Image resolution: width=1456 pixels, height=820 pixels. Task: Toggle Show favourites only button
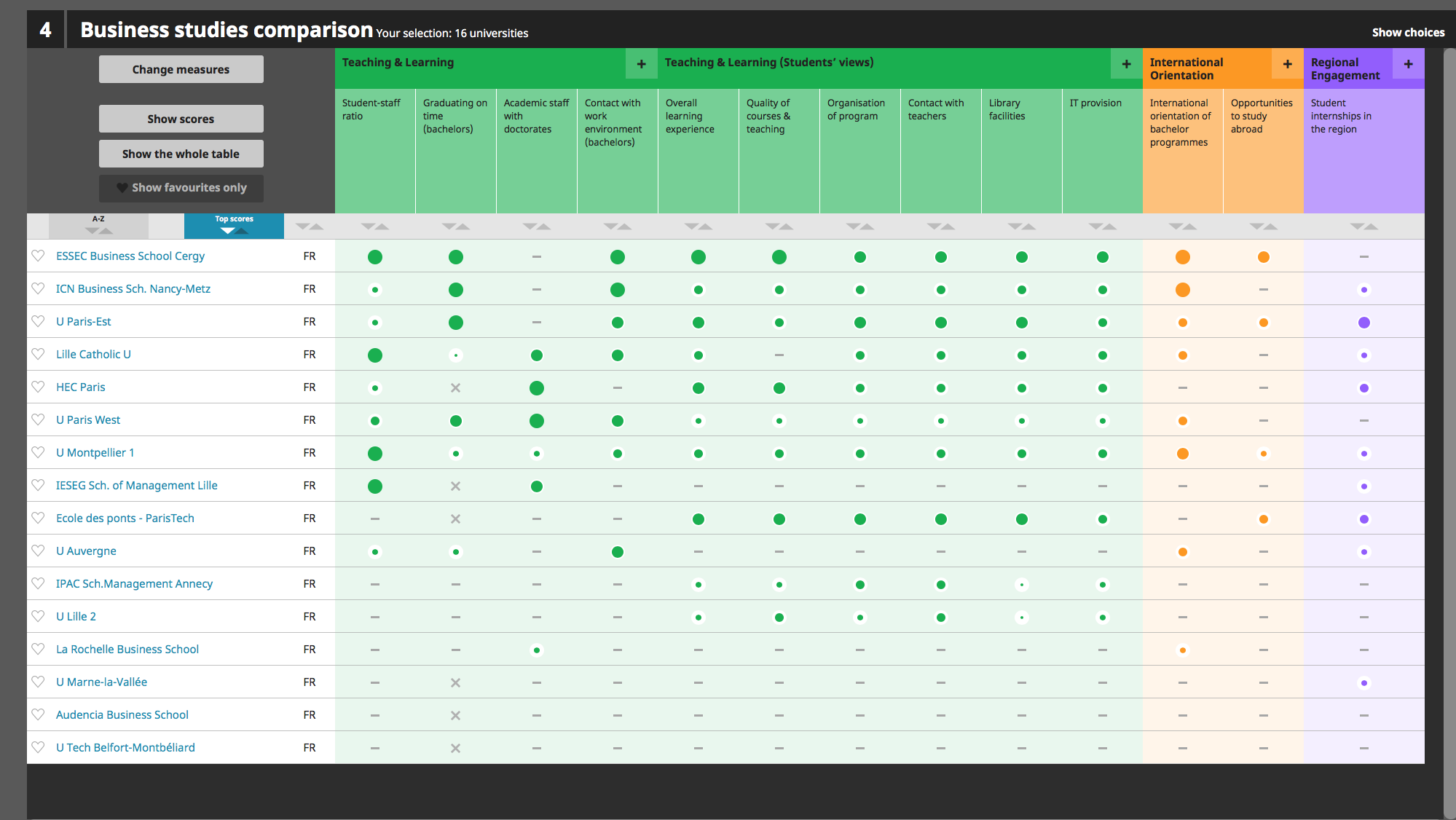pos(181,188)
